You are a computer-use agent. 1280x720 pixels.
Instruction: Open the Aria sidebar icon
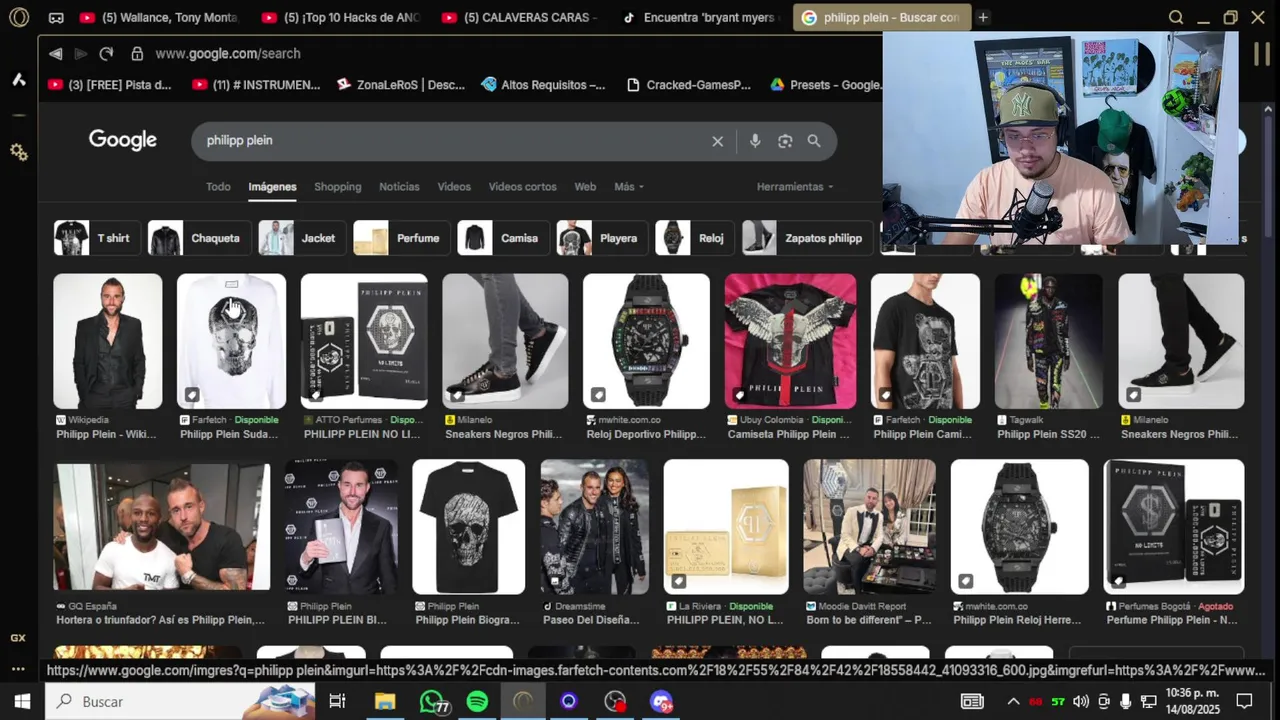click(x=18, y=79)
